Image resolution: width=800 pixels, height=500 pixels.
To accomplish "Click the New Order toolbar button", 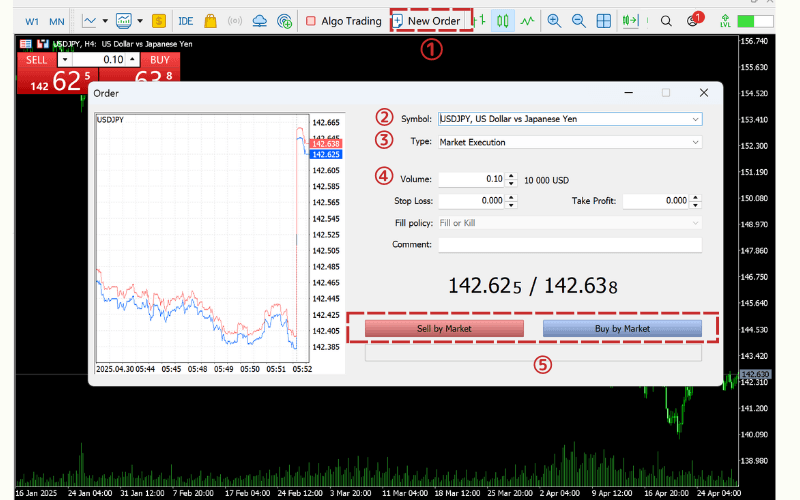I will point(426,20).
